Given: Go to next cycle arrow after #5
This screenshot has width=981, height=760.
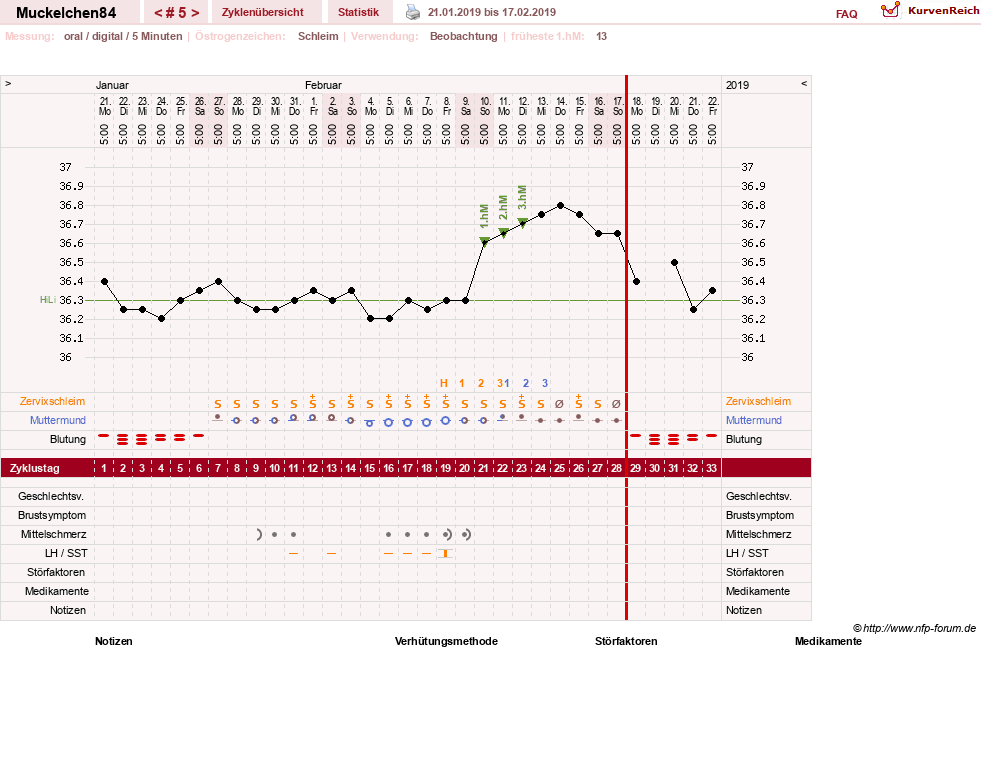Looking at the screenshot, I should coord(195,13).
